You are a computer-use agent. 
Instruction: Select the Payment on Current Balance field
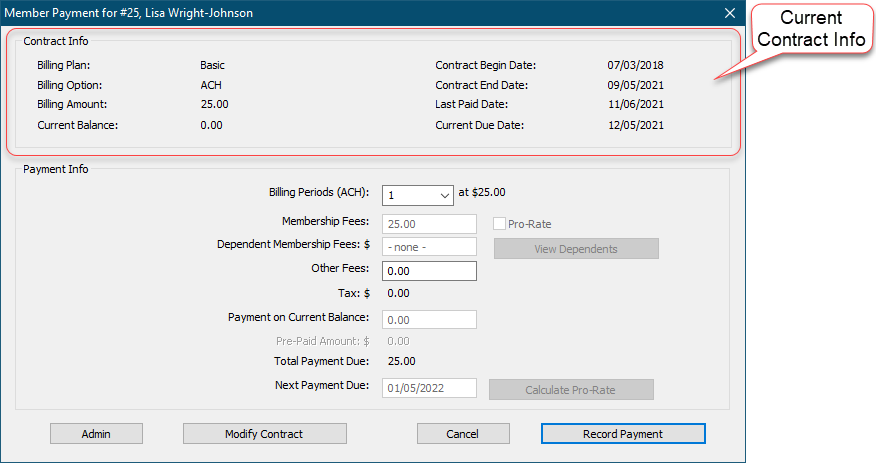pos(429,320)
